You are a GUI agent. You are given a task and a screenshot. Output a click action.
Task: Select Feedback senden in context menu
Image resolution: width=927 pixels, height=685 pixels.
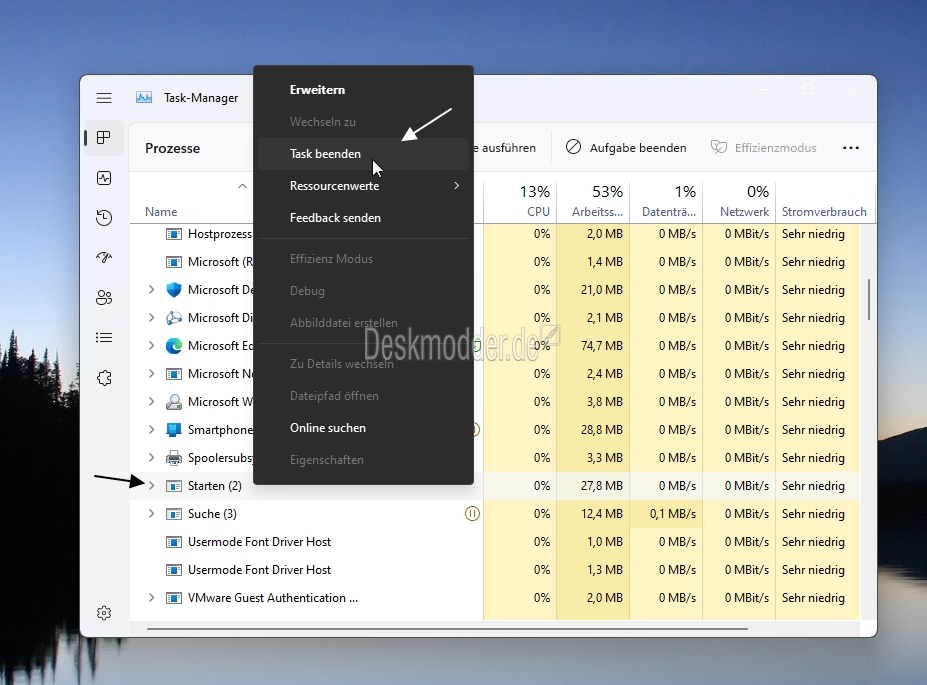click(363, 217)
